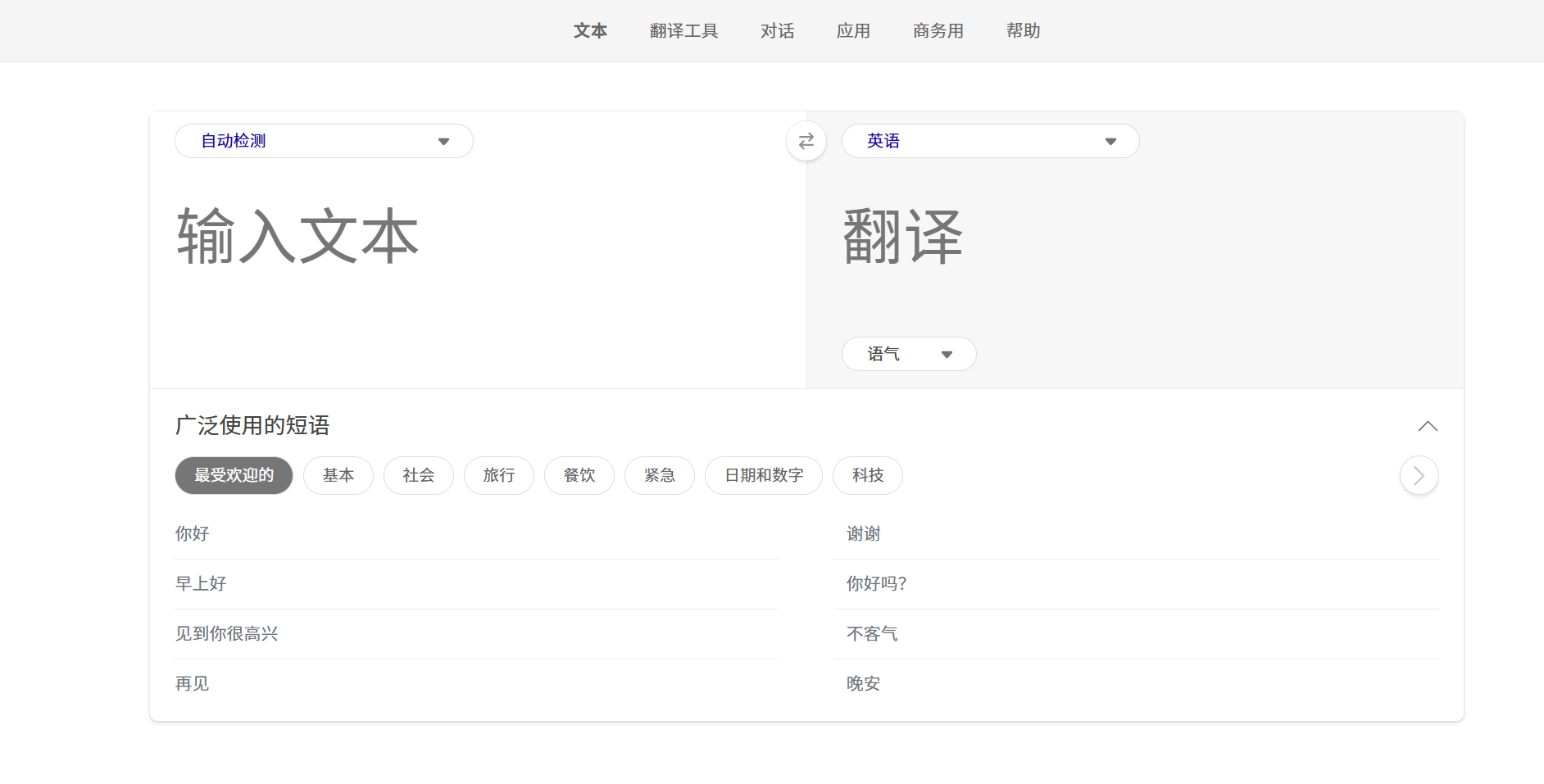Pick the 日期和数字 category chip
Screen dimensions: 1544x784
pos(763,475)
